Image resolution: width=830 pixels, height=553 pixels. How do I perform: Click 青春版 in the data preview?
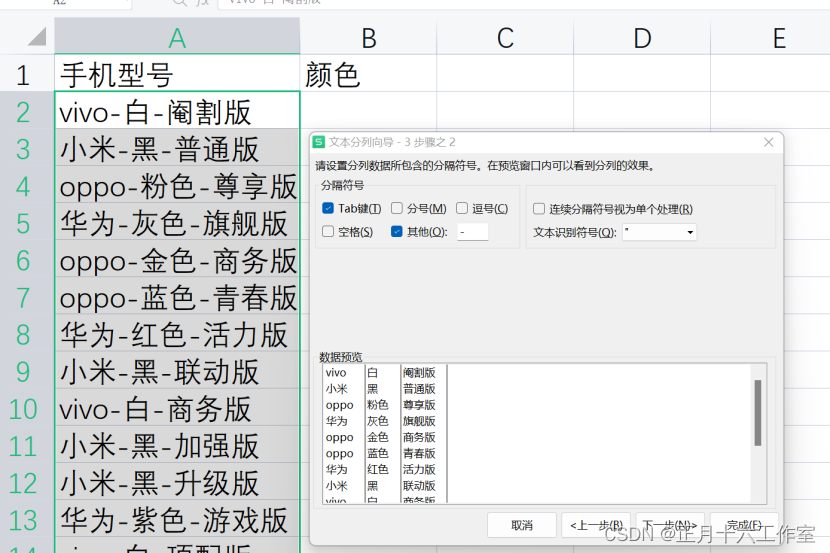pos(419,454)
